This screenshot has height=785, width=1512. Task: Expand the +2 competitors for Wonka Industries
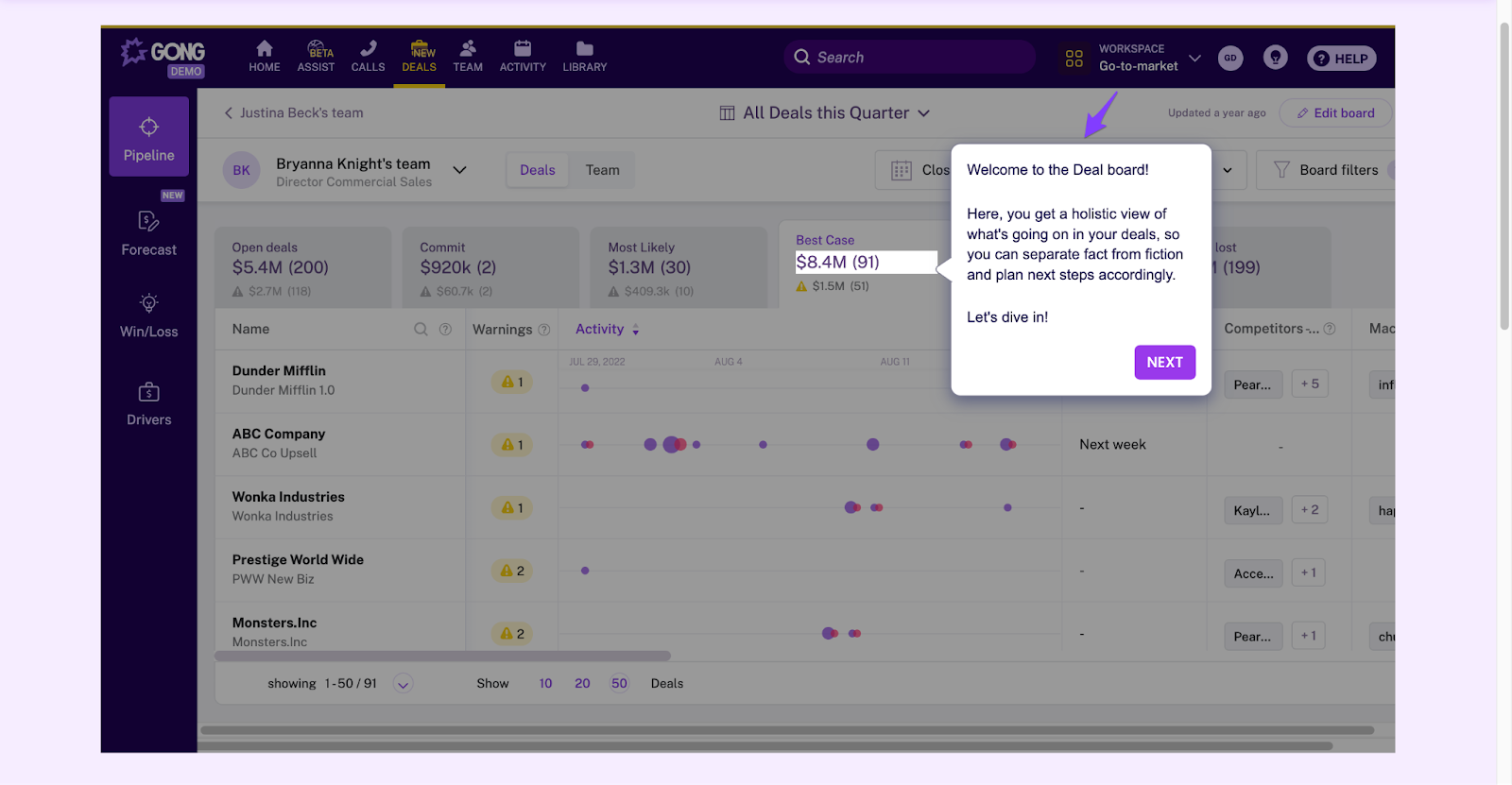click(1310, 509)
